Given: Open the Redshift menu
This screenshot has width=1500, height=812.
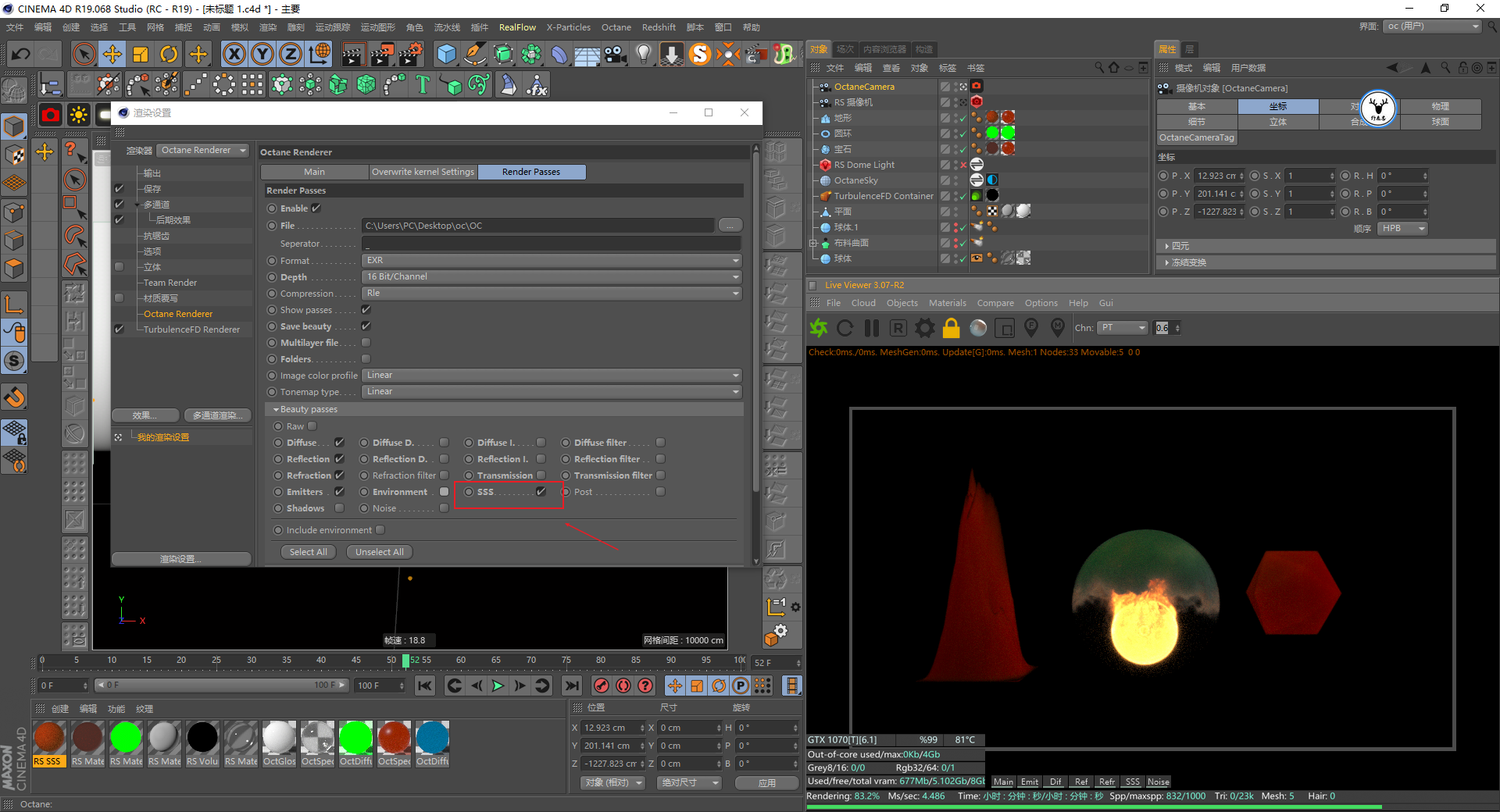Looking at the screenshot, I should click(659, 27).
